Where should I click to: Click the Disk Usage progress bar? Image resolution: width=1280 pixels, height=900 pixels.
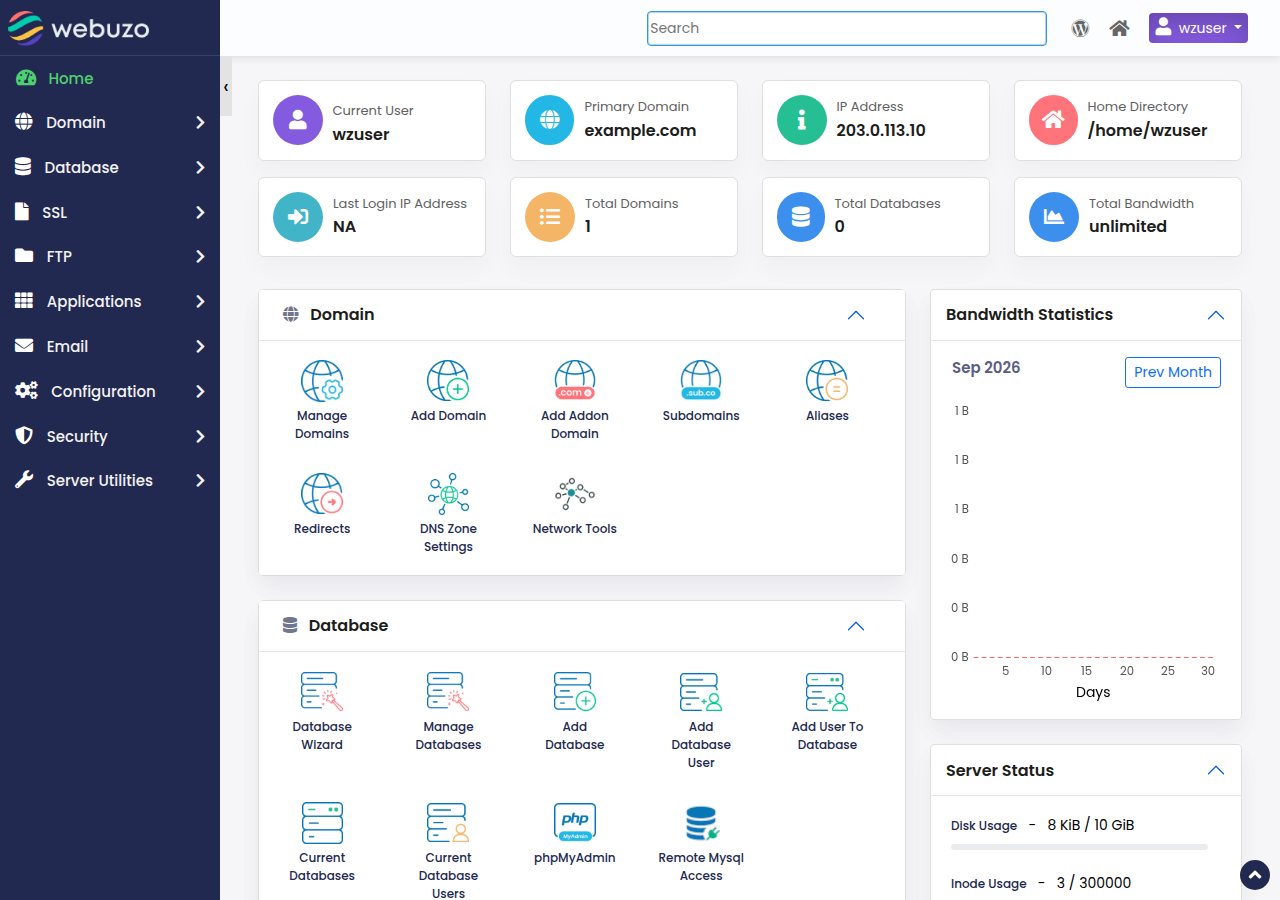[1079, 847]
